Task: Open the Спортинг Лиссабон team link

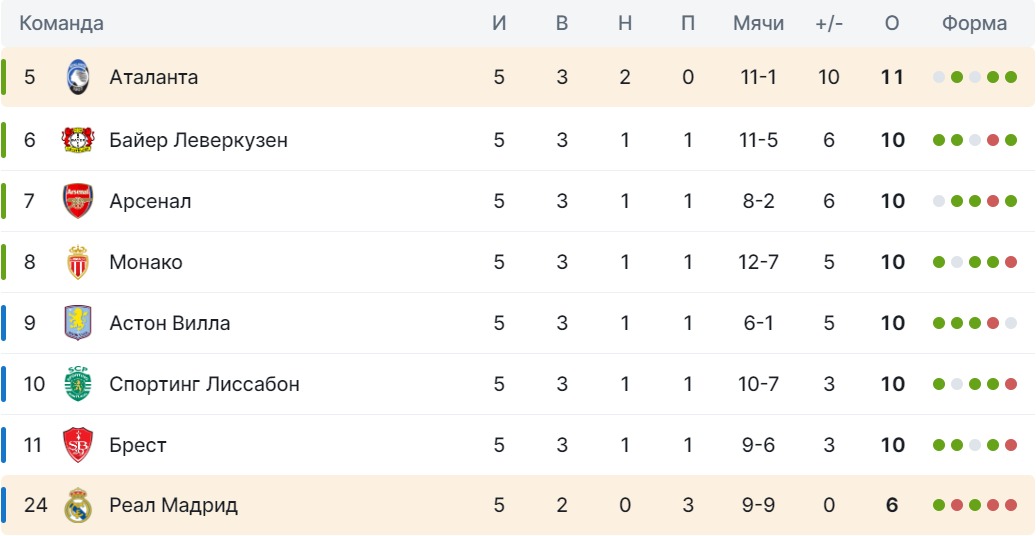Action: coord(204,384)
